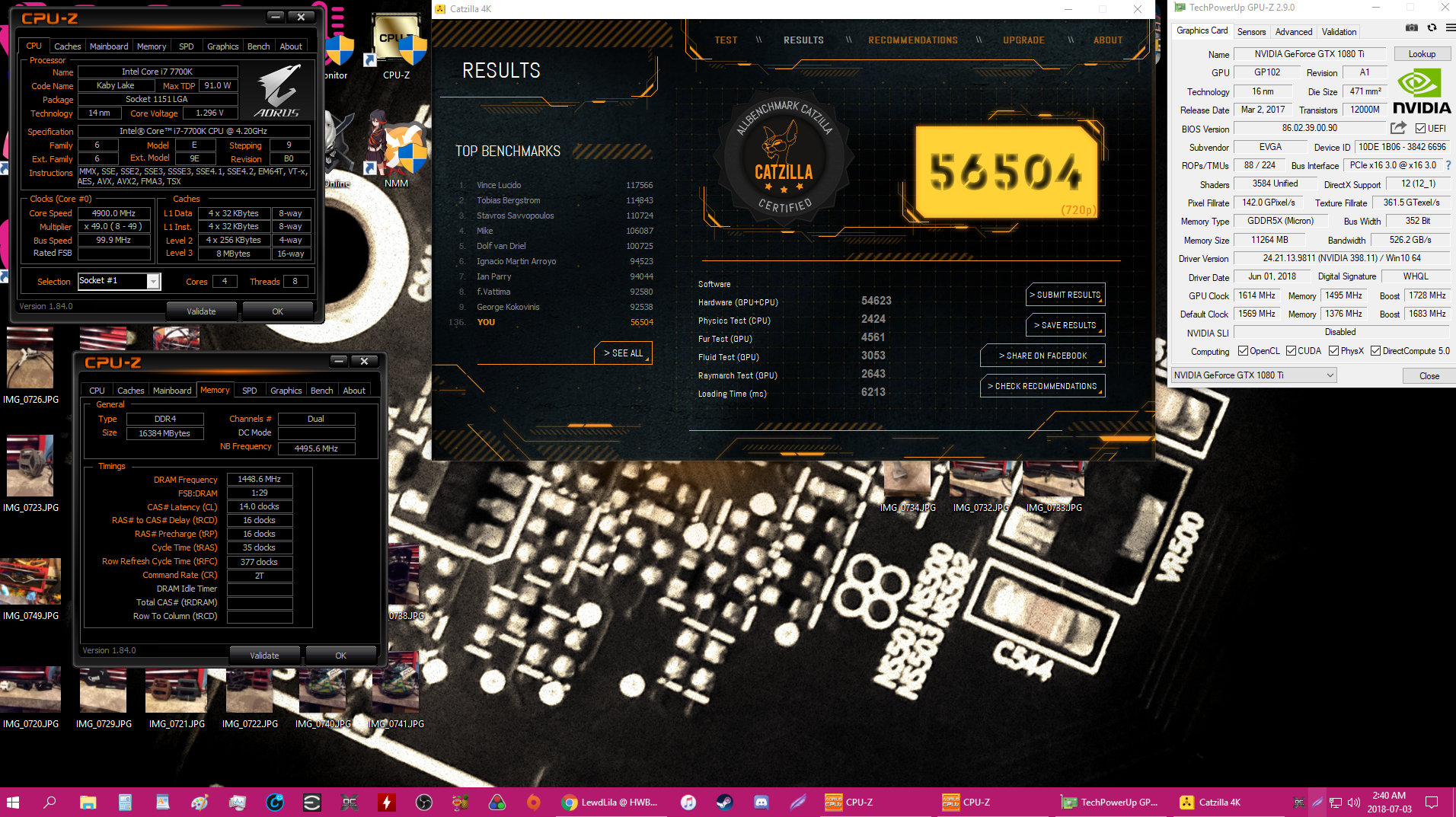Image resolution: width=1456 pixels, height=817 pixels.
Task: Click the GPU Name field in GPU-Z
Action: 1309,54
